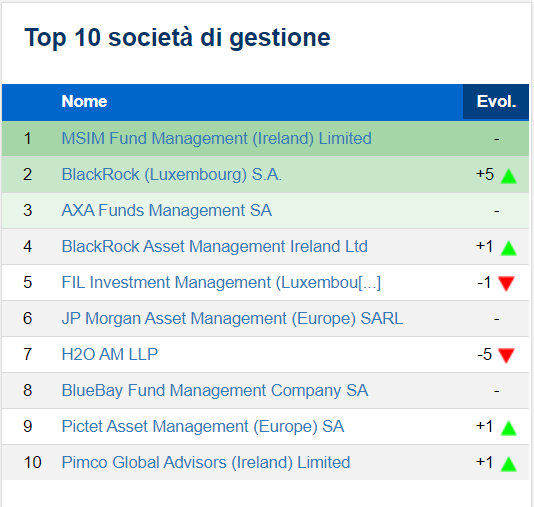Click the Evol. column header
The image size is (534, 507).
click(x=496, y=101)
